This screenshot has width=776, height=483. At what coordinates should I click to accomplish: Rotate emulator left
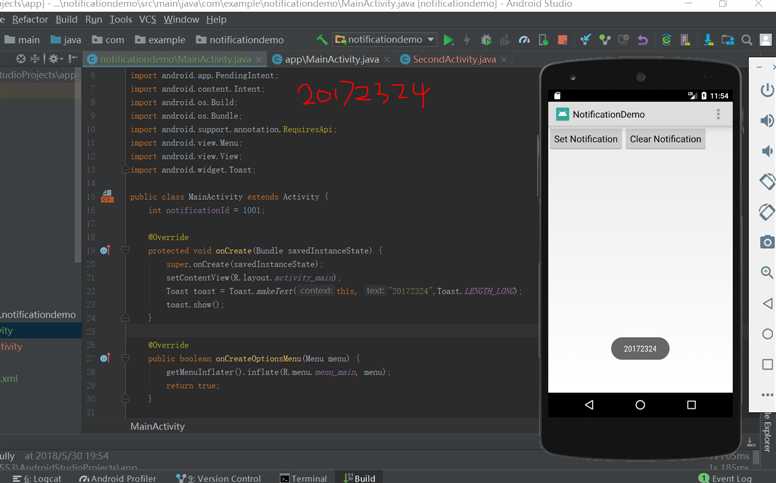pyautogui.click(x=767, y=181)
